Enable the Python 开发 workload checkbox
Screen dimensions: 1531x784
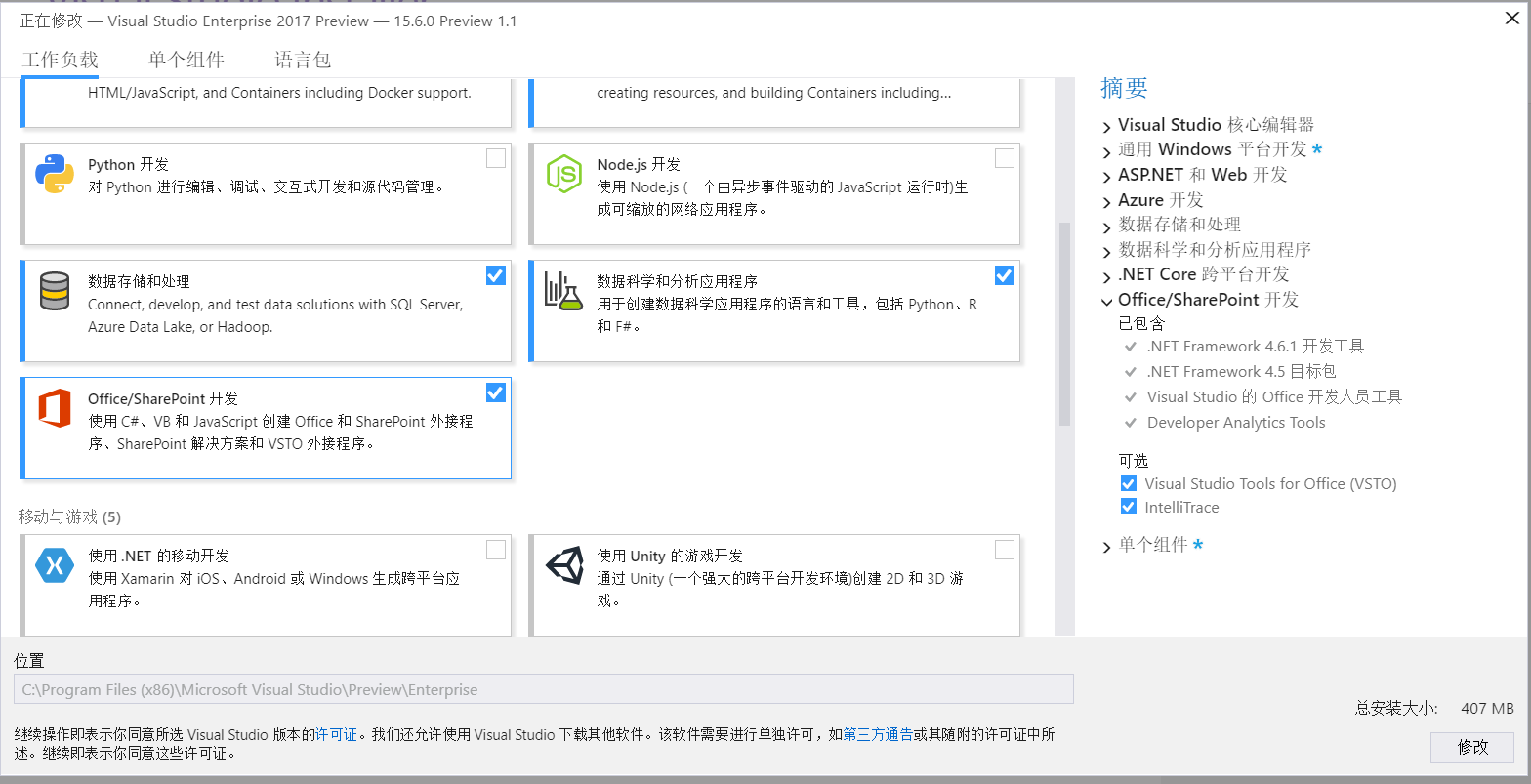[496, 158]
